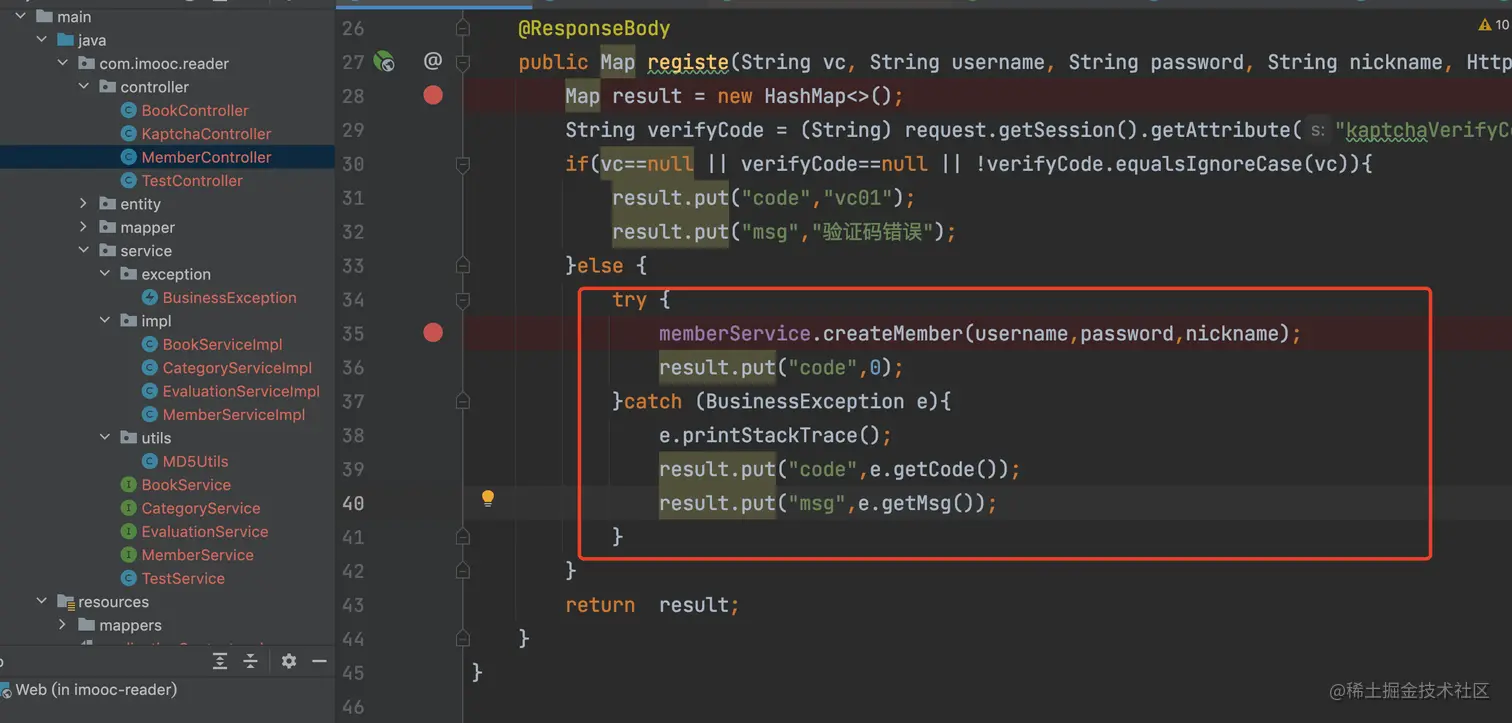This screenshot has width=1512, height=723.
Task: Click the class icon beside TestService
Action: pyautogui.click(x=128, y=578)
